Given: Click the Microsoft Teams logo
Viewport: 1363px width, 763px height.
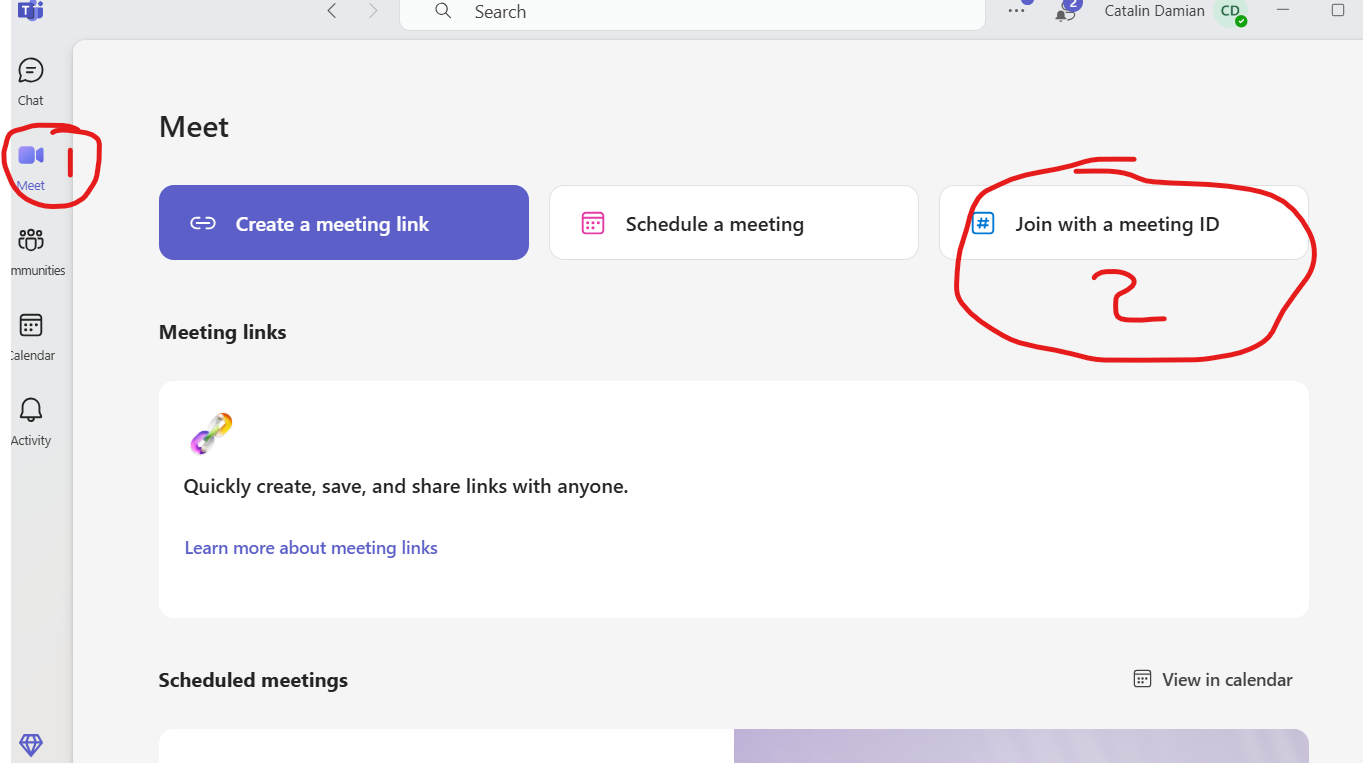Looking at the screenshot, I should pos(30,10).
